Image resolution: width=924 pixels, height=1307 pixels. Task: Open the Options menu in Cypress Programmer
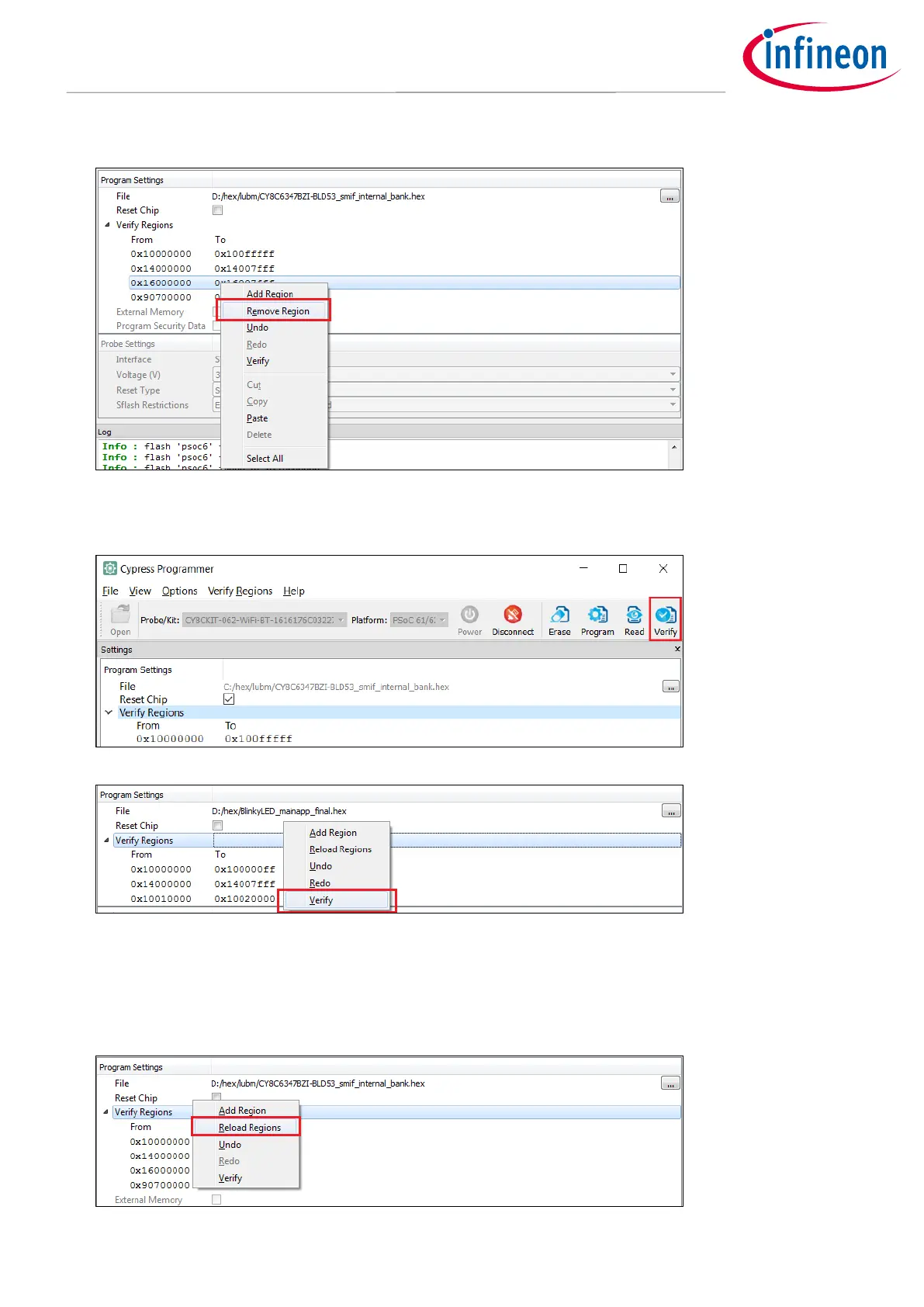pyautogui.click(x=179, y=591)
